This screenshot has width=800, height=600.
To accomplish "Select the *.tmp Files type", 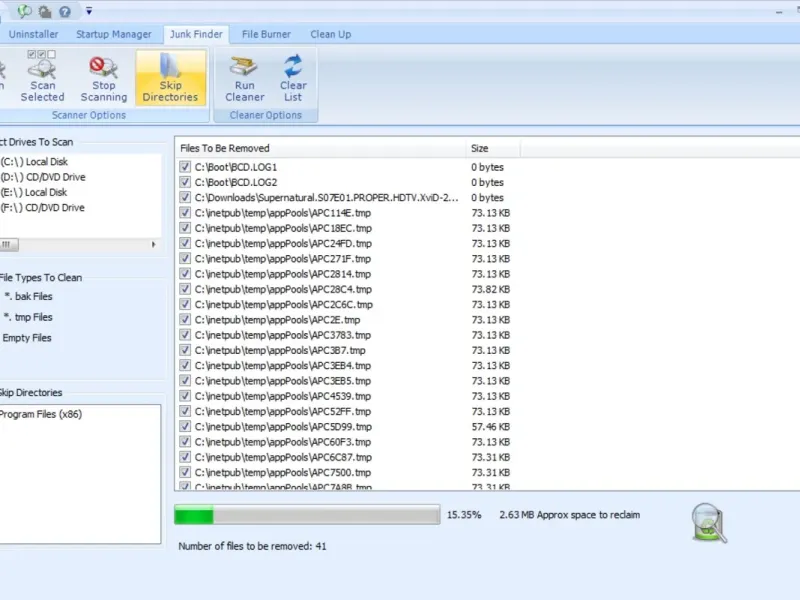I will tap(28, 317).
